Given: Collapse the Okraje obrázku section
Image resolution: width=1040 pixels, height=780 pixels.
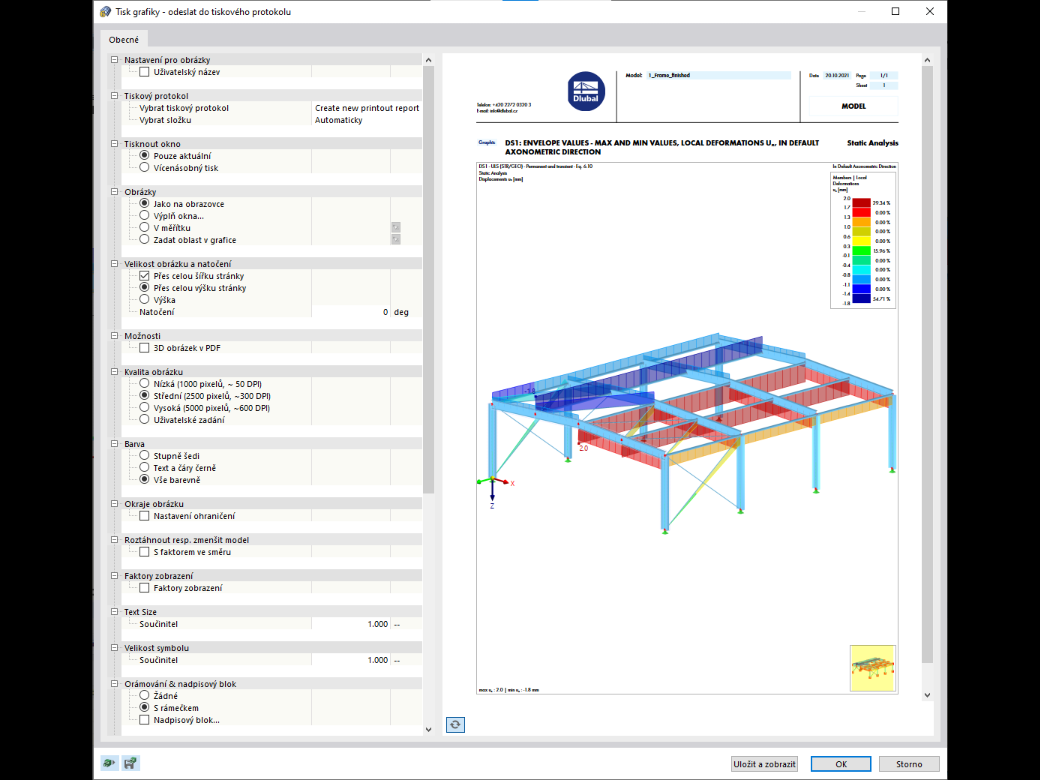Looking at the screenshot, I should pos(115,503).
